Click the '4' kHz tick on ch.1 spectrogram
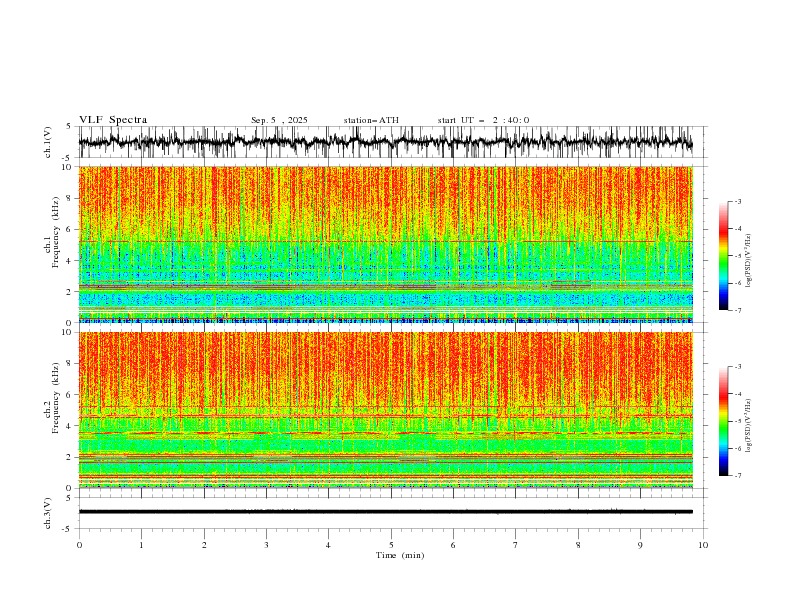Viewport: 792px width, 612px height. (x=70, y=261)
